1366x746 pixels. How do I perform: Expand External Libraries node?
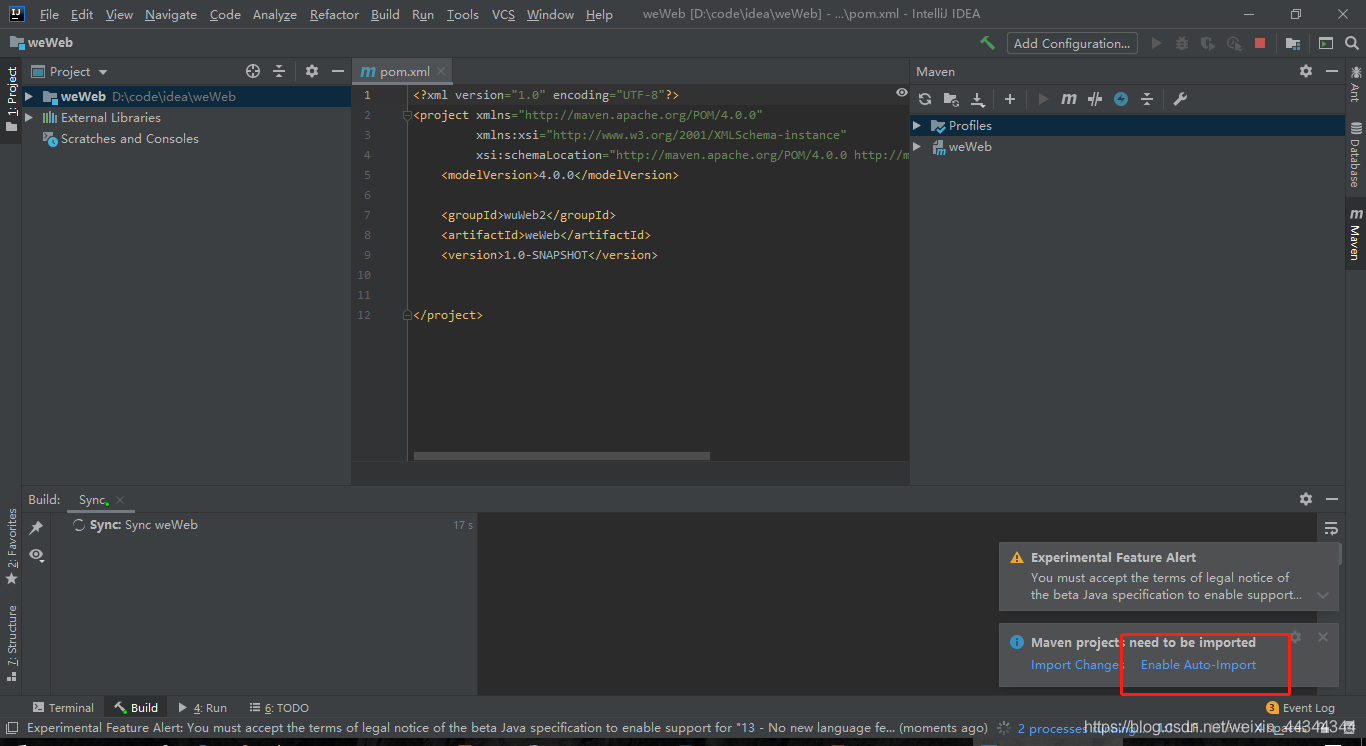point(29,118)
